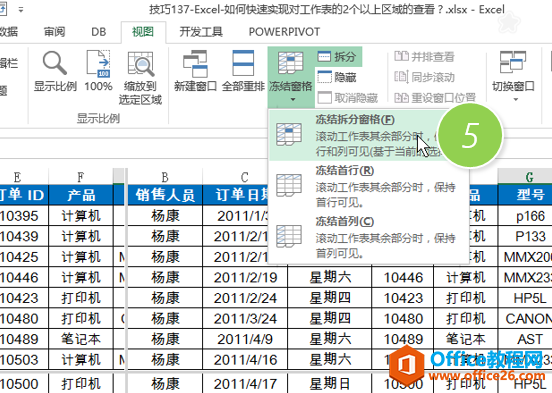Screen dimensions: 552x393
Task: Switch to the 开发工具 (Developer) tab
Action: pyautogui.click(x=201, y=32)
